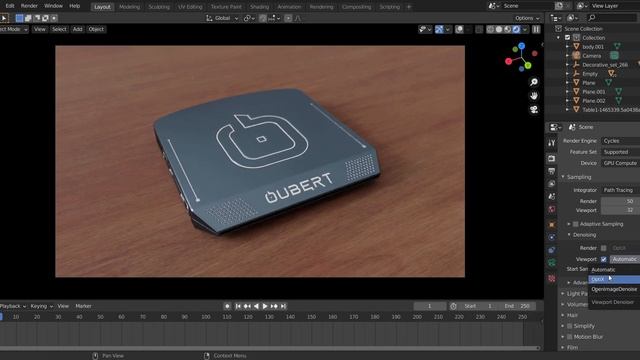This screenshot has width=640, height=360.
Task: Open the Output properties tab
Action: 552,171
